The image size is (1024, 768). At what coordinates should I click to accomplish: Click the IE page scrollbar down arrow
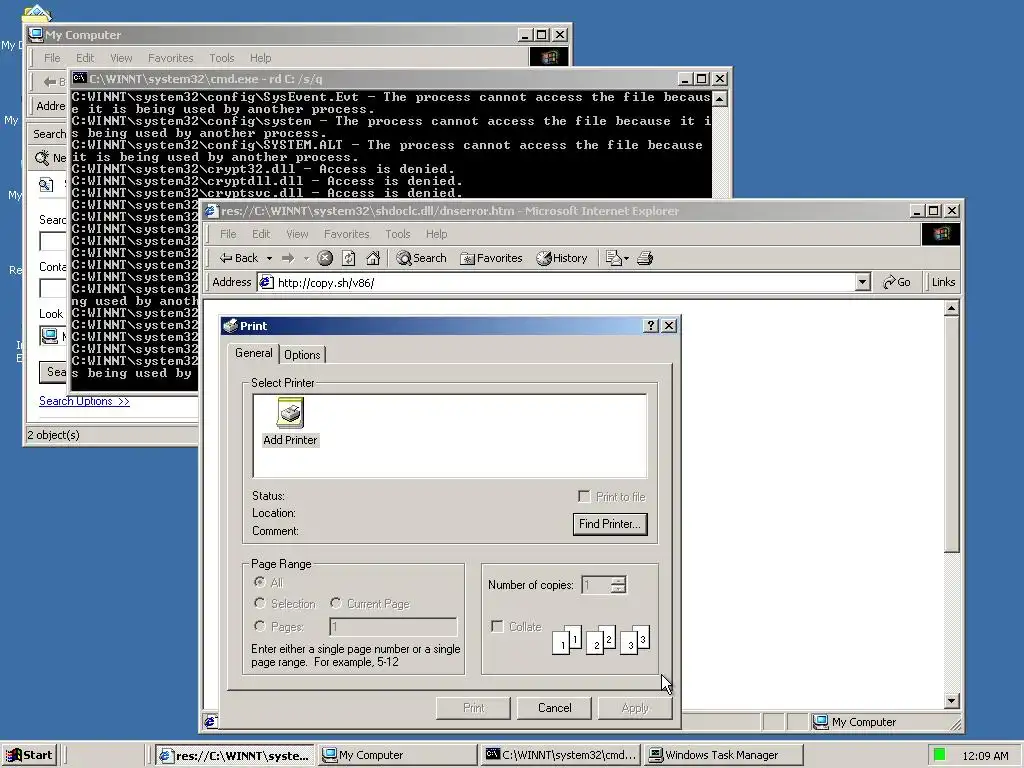952,701
